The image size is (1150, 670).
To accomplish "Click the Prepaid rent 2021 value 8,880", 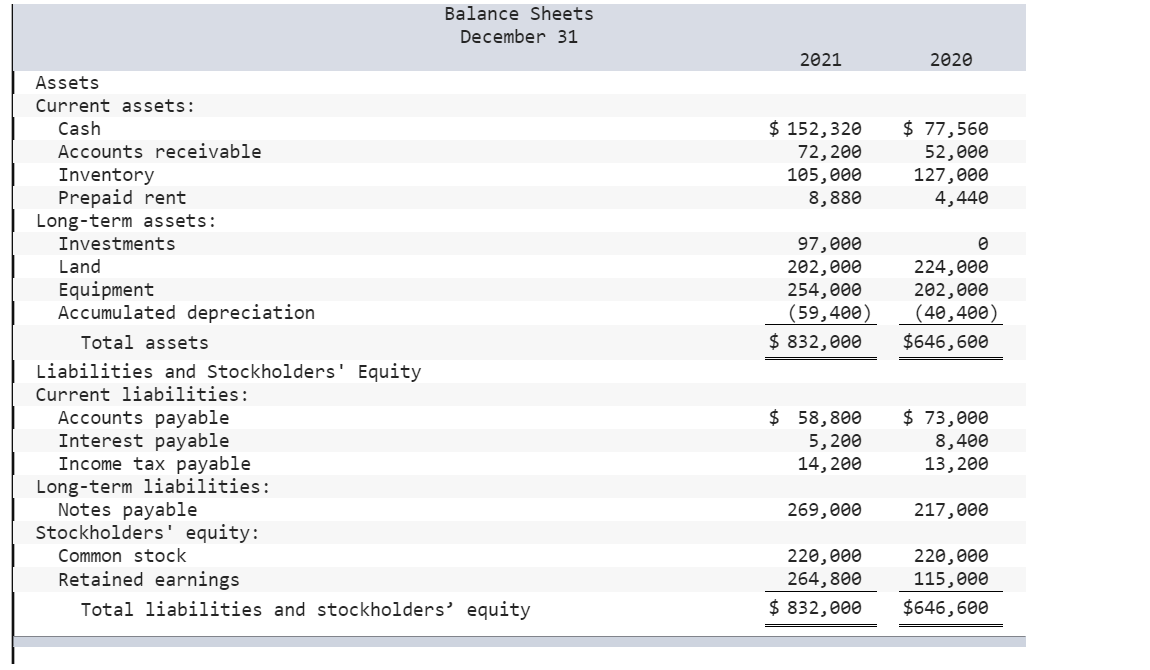I will click(x=835, y=198).
